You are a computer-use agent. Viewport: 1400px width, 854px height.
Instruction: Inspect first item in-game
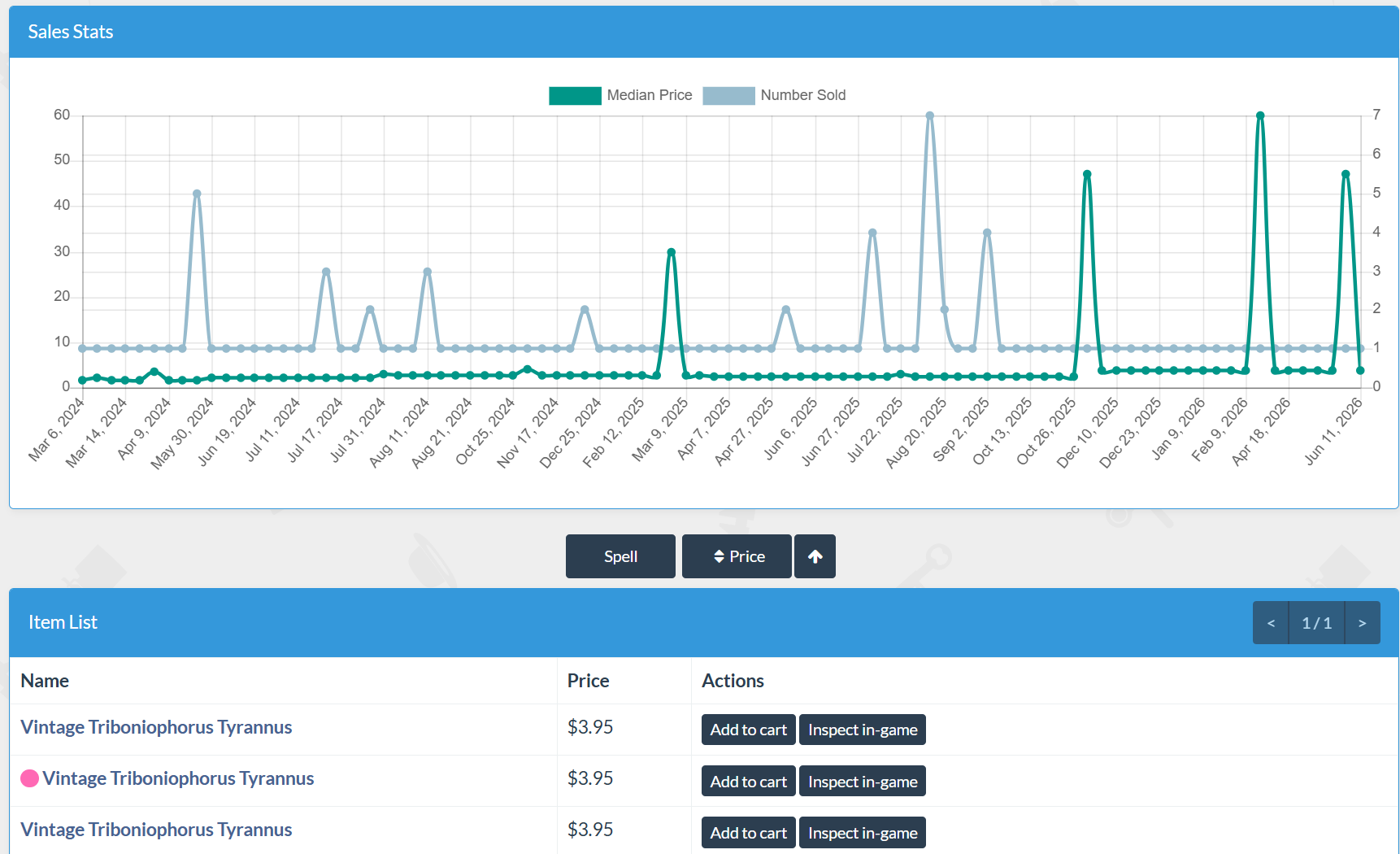[x=863, y=730]
